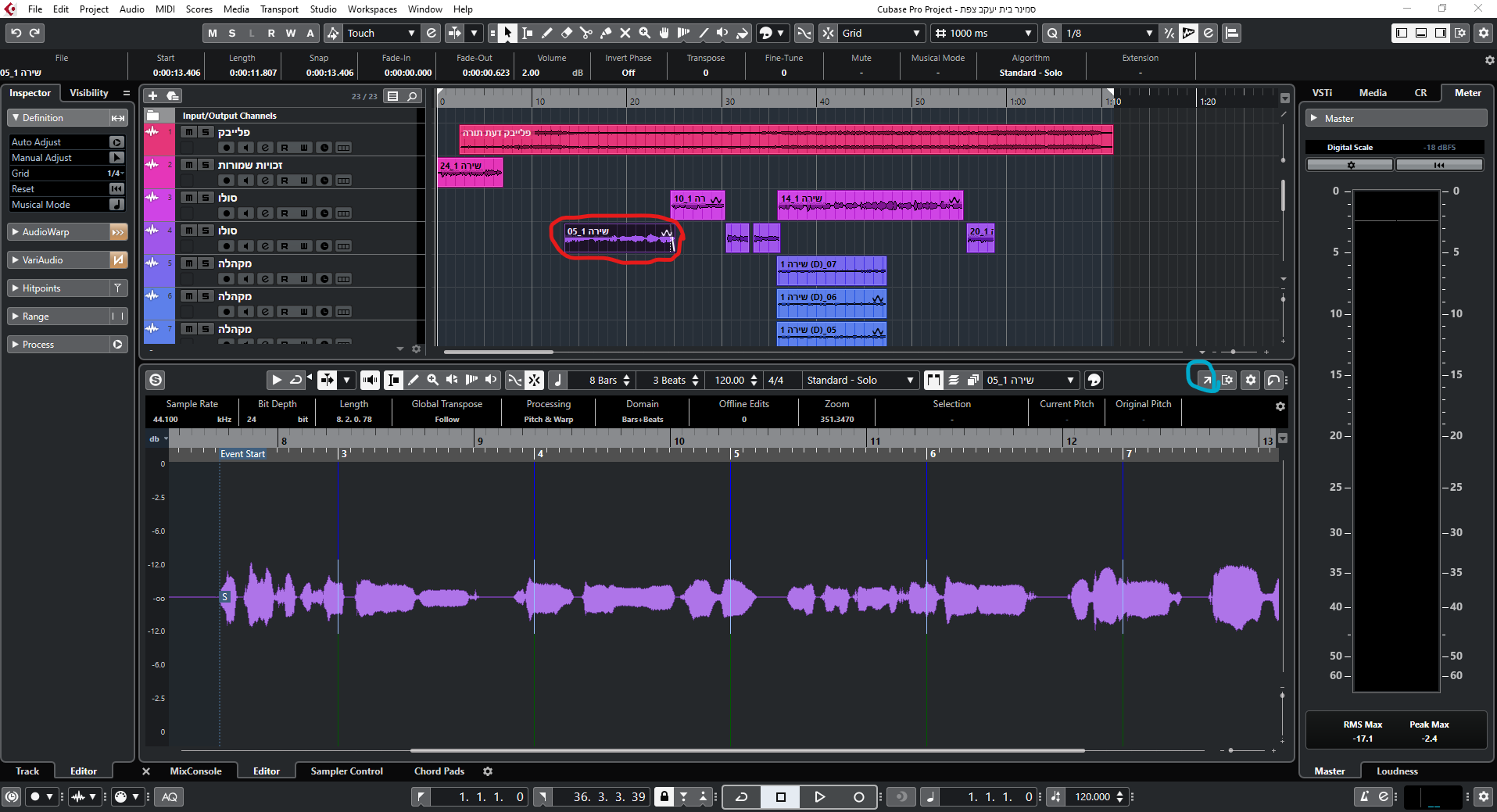The height and width of the screenshot is (812, 1497).
Task: Click the sample editor horizontal scrollbar
Action: (x=747, y=750)
